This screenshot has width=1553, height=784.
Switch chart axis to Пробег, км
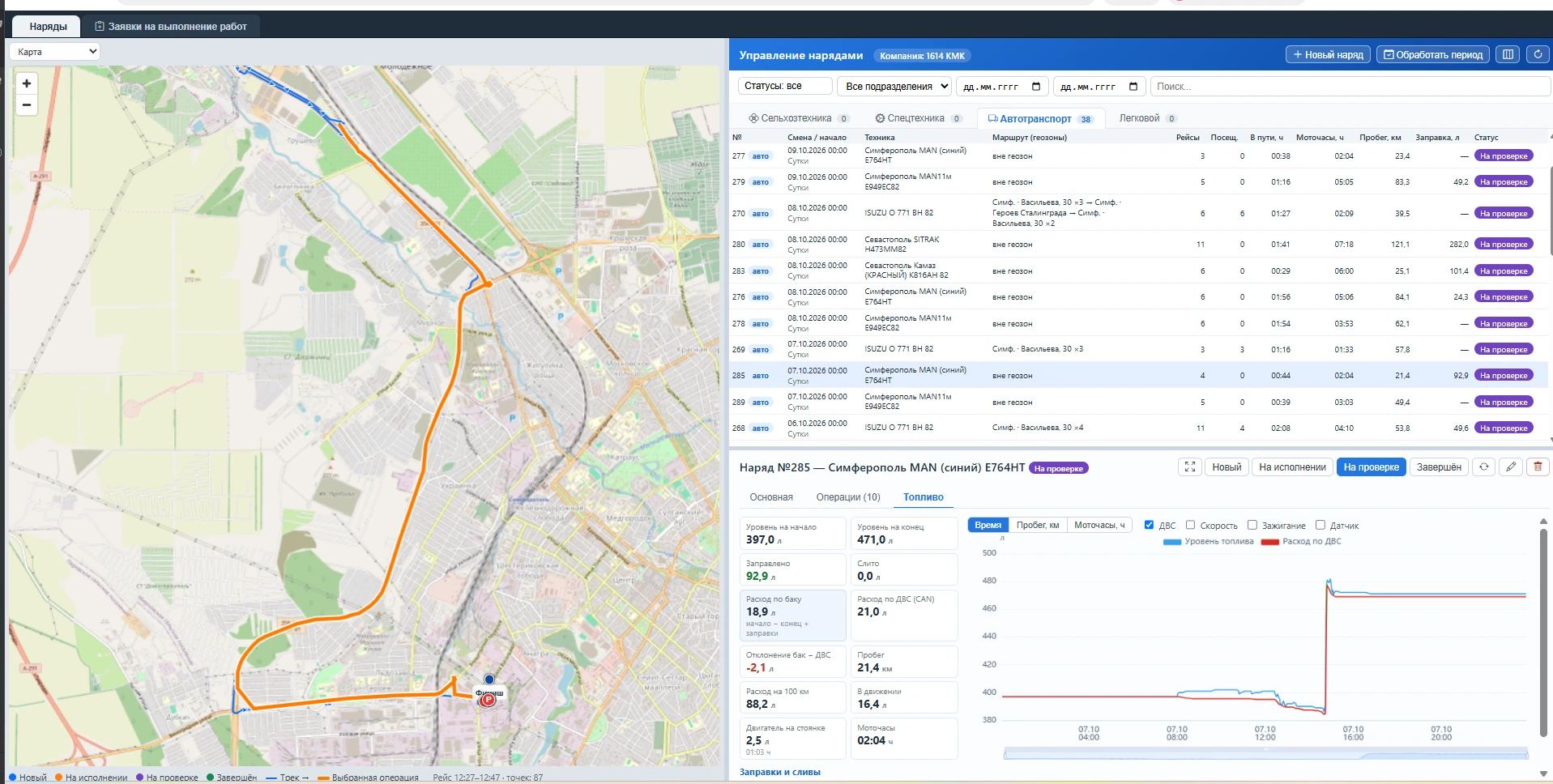1038,525
